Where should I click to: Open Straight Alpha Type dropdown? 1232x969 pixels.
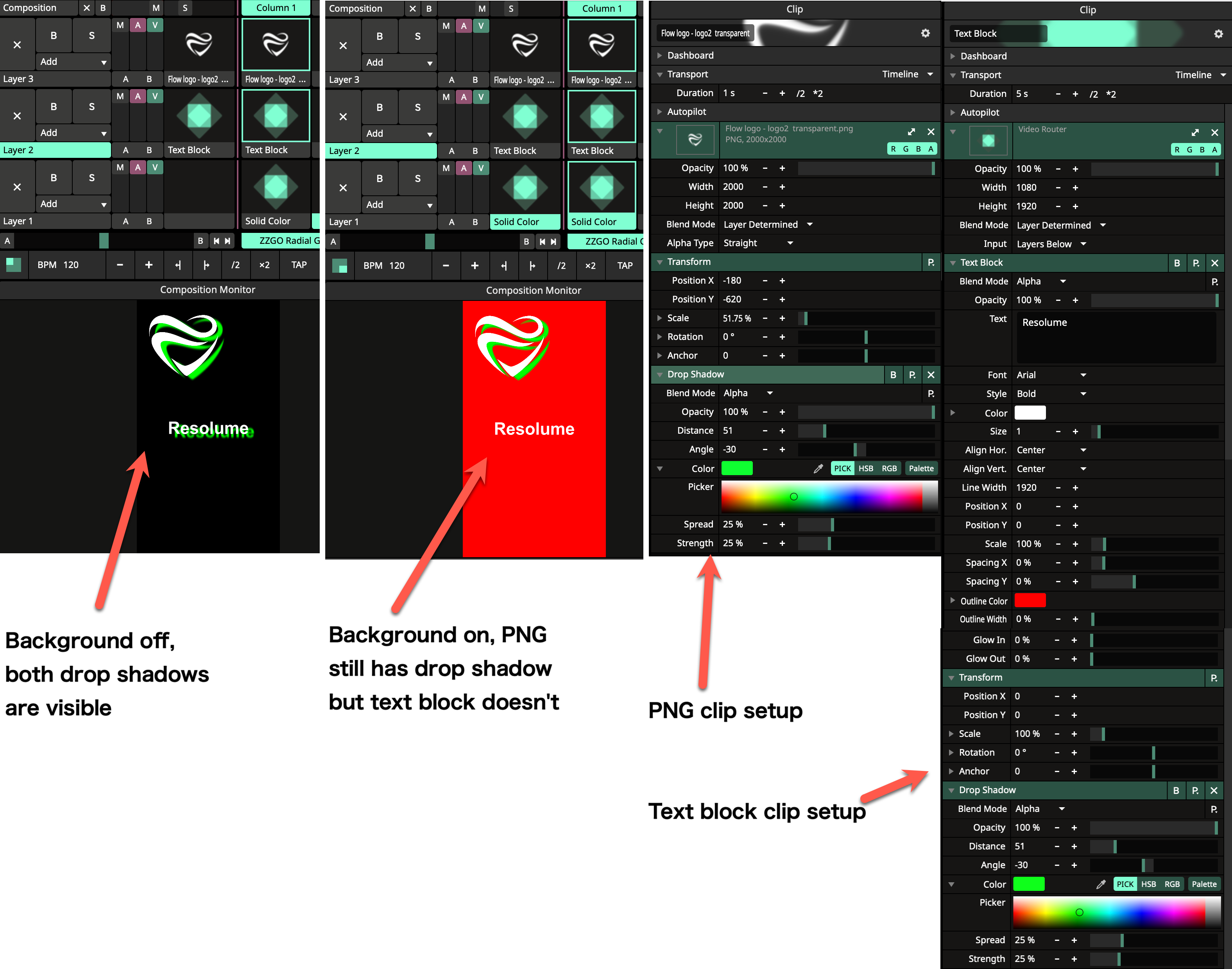pyautogui.click(x=758, y=243)
